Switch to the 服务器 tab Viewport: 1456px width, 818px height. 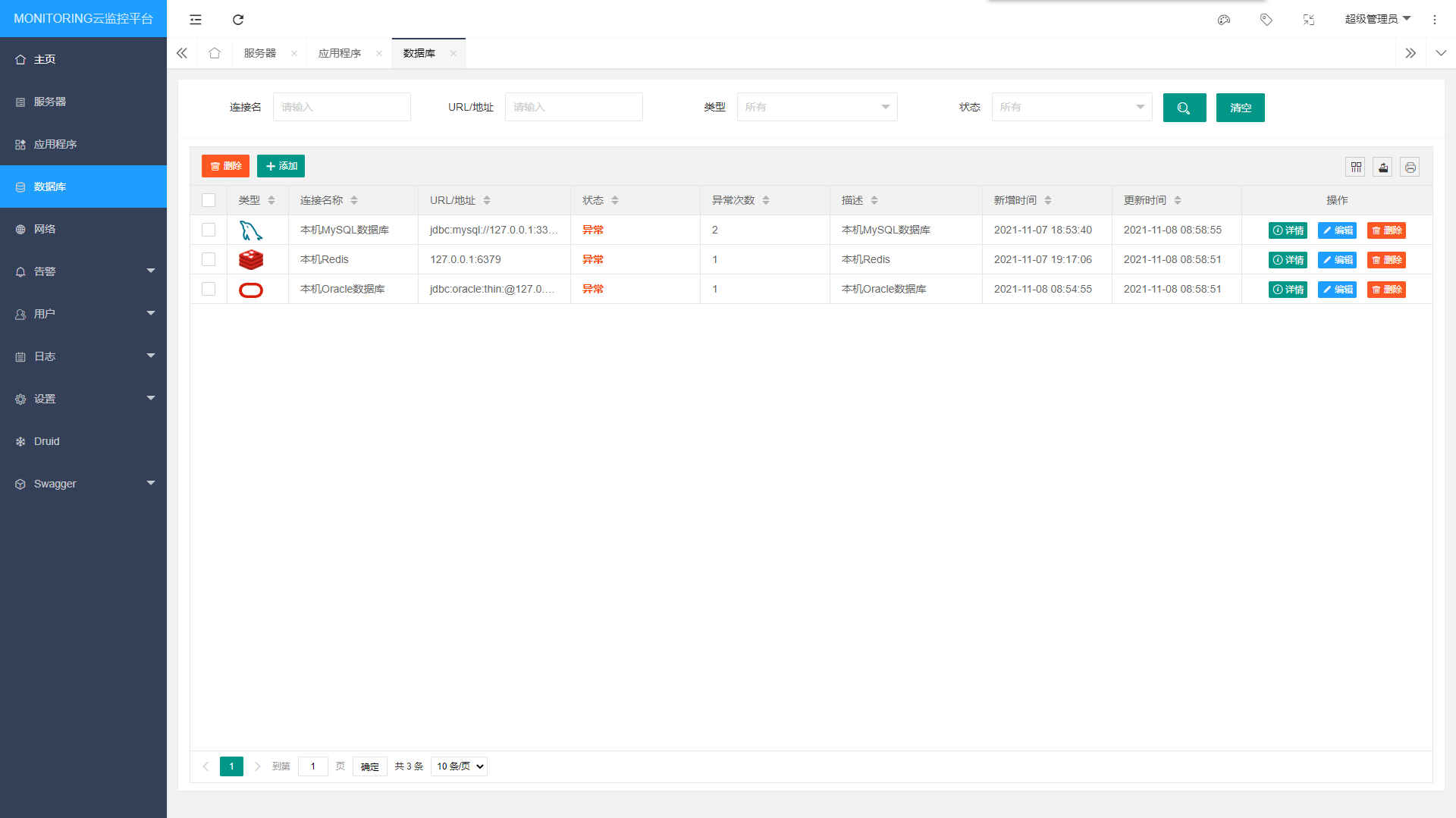[260, 53]
